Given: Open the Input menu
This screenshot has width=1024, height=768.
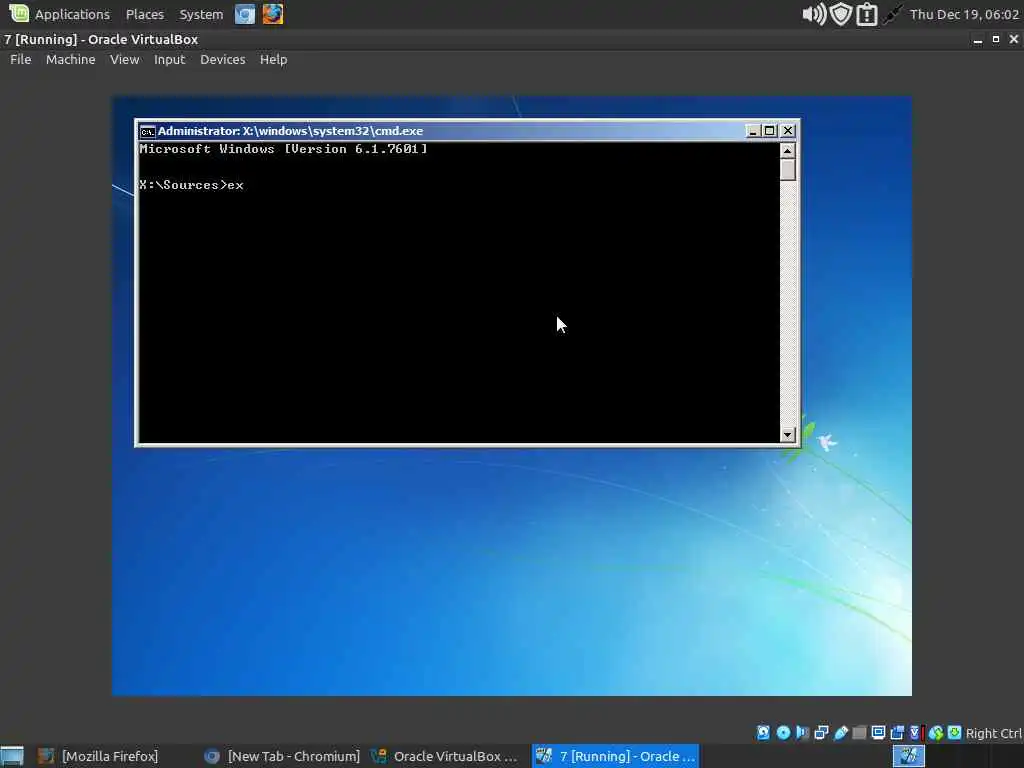Looking at the screenshot, I should [169, 59].
